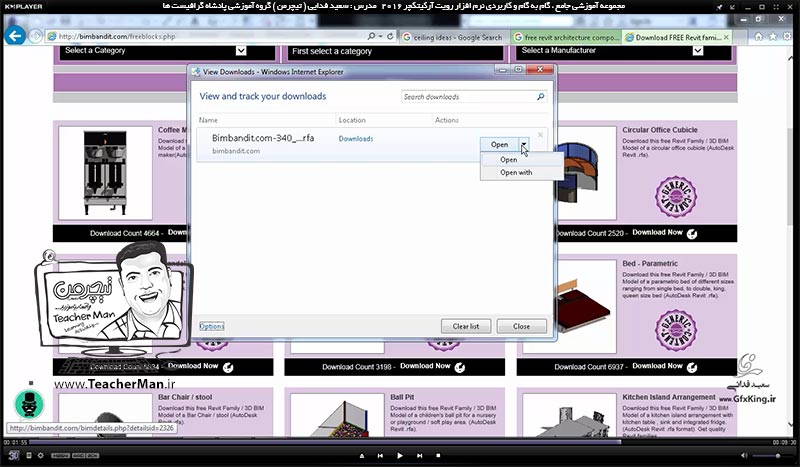This screenshot has width=800, height=467.
Task: Click Close button in View Downloads dialog
Action: (521, 326)
